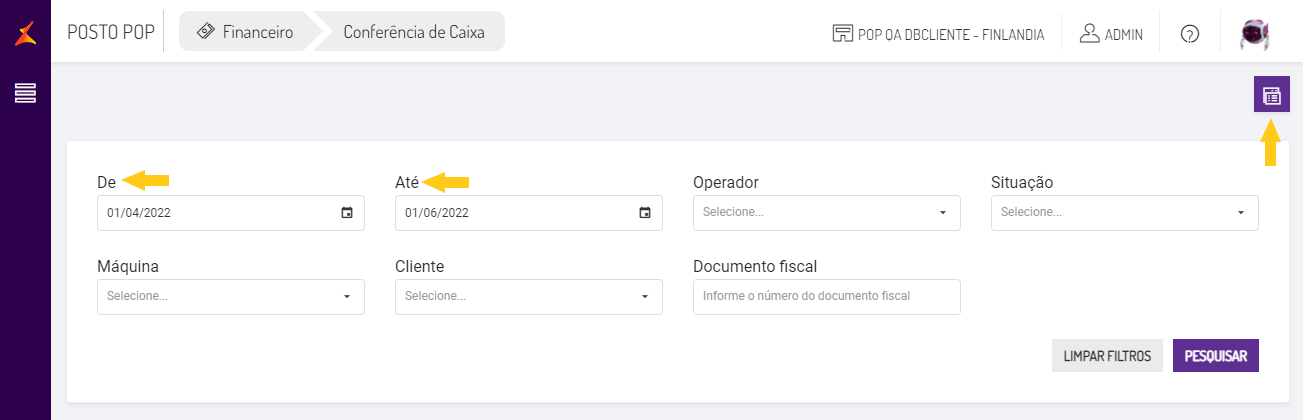The height and width of the screenshot is (420, 1303).
Task: Click the orange app logo icon
Action: point(25,33)
